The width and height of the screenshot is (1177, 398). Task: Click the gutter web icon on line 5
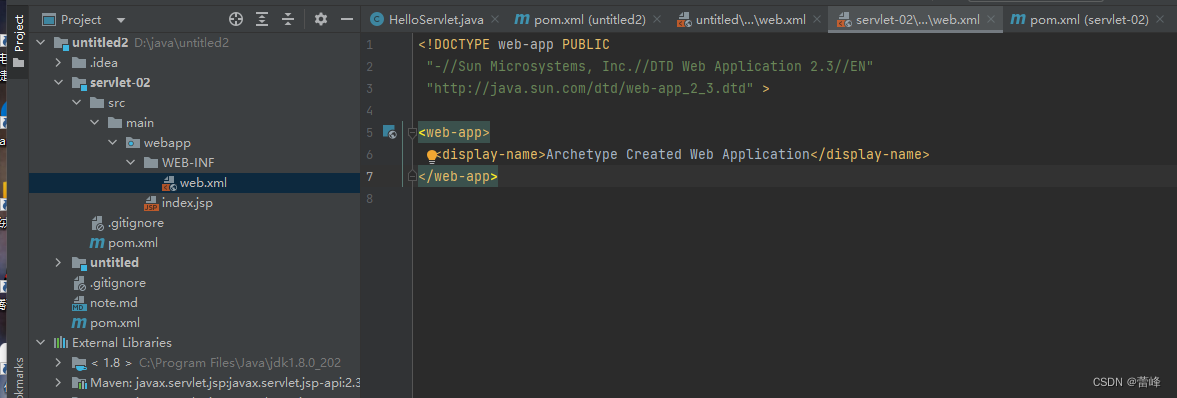(390, 132)
